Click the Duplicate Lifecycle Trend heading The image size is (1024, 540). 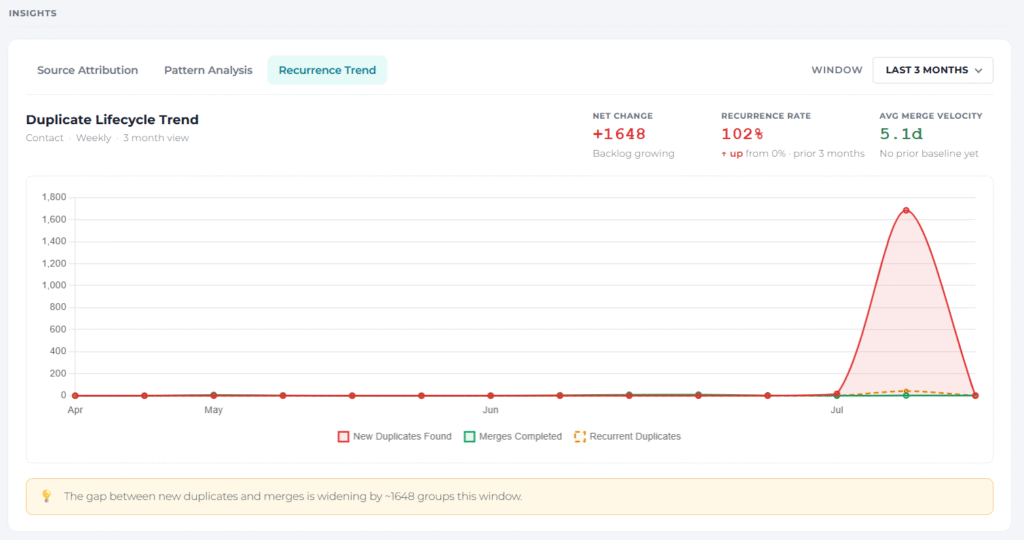click(112, 119)
